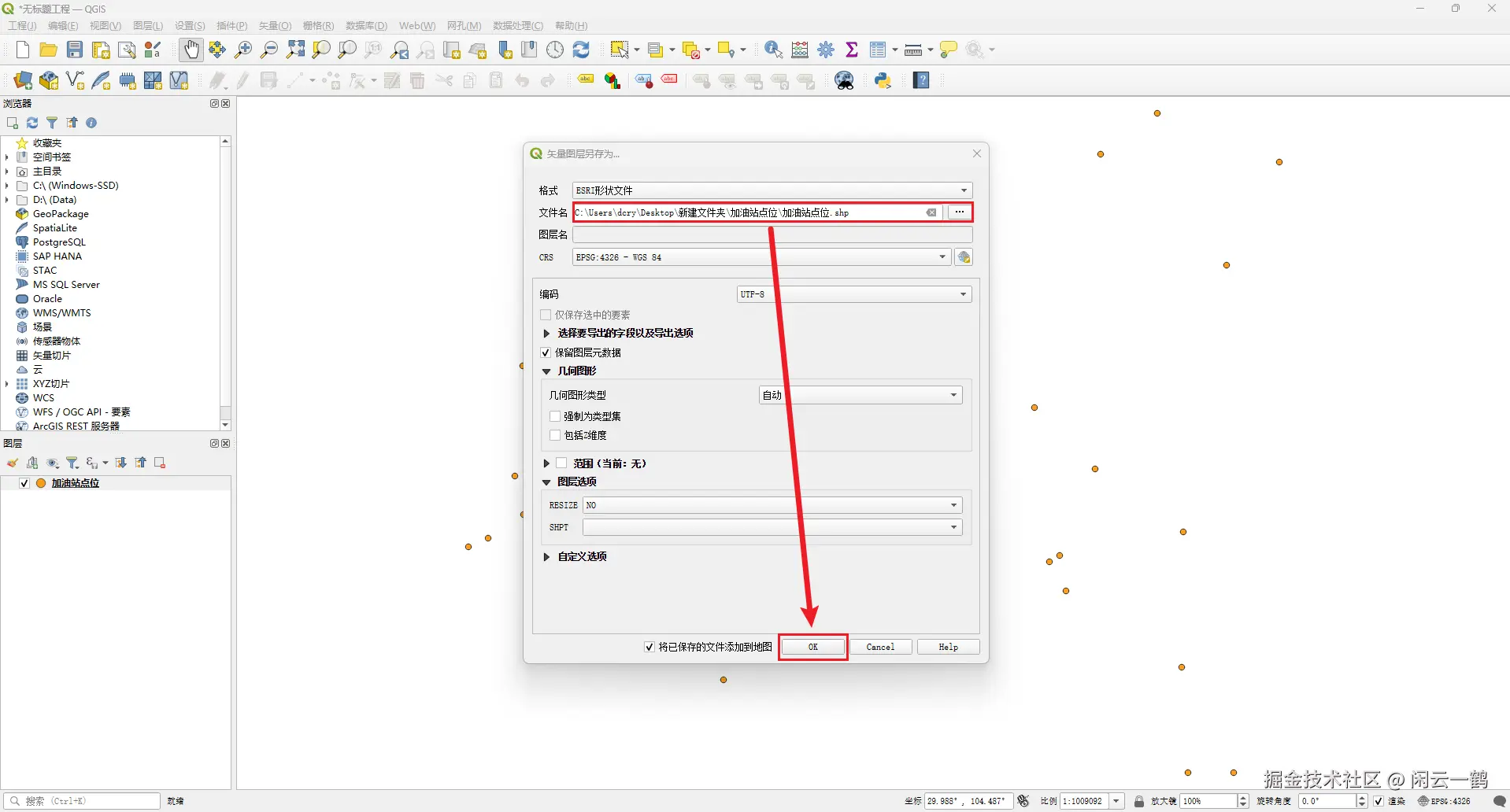Collapse the 图层选项 section
Image resolution: width=1510 pixels, height=812 pixels.
(546, 482)
